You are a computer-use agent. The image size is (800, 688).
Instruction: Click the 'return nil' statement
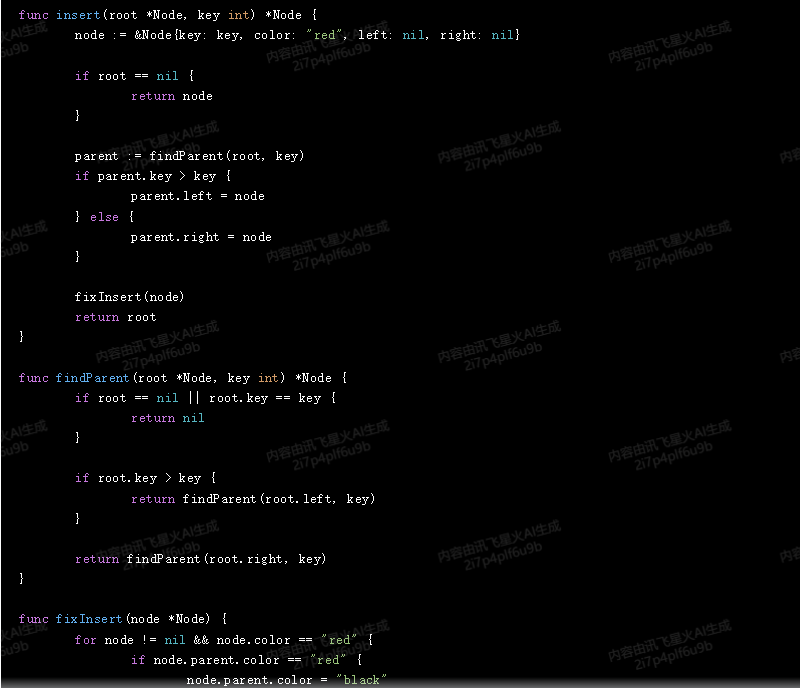[x=167, y=418]
